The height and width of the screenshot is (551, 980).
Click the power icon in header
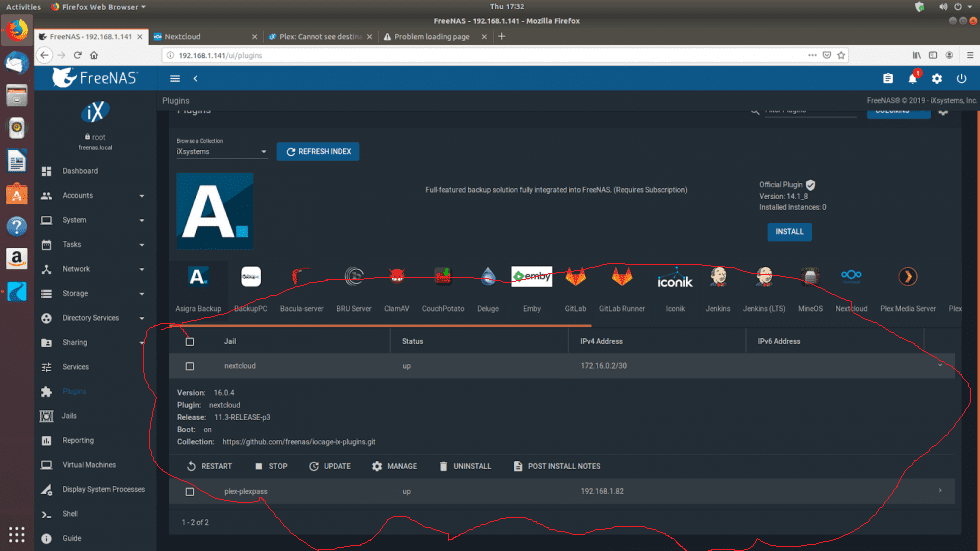961,79
